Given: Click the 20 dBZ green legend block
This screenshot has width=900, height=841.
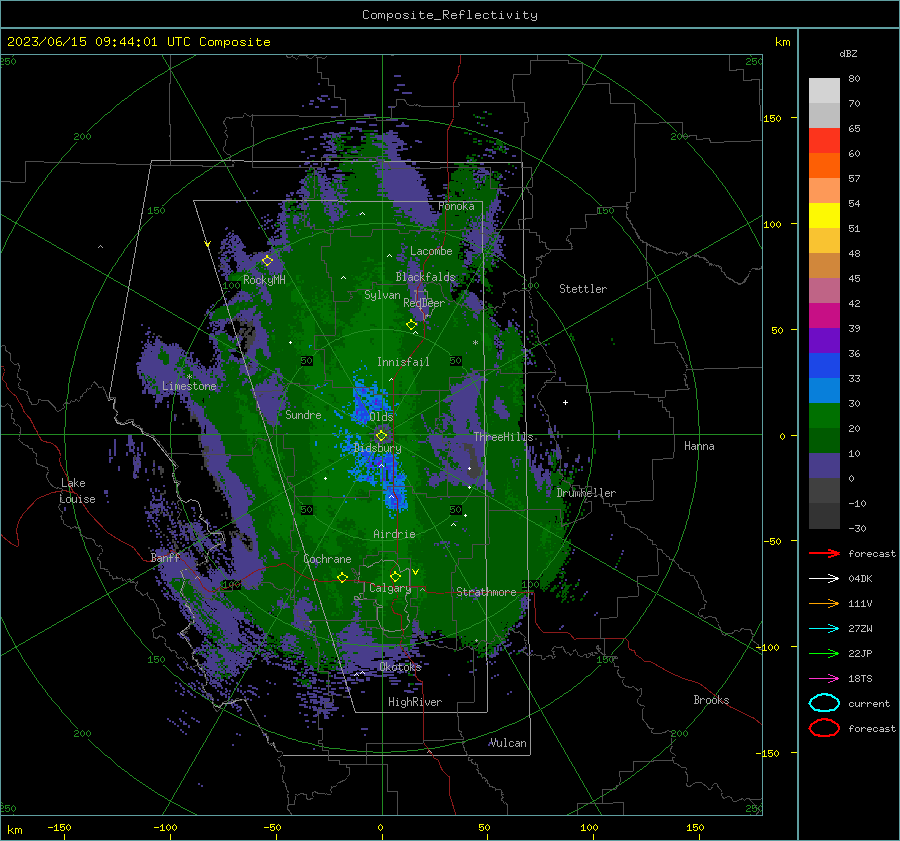Looking at the screenshot, I should click(x=824, y=415).
